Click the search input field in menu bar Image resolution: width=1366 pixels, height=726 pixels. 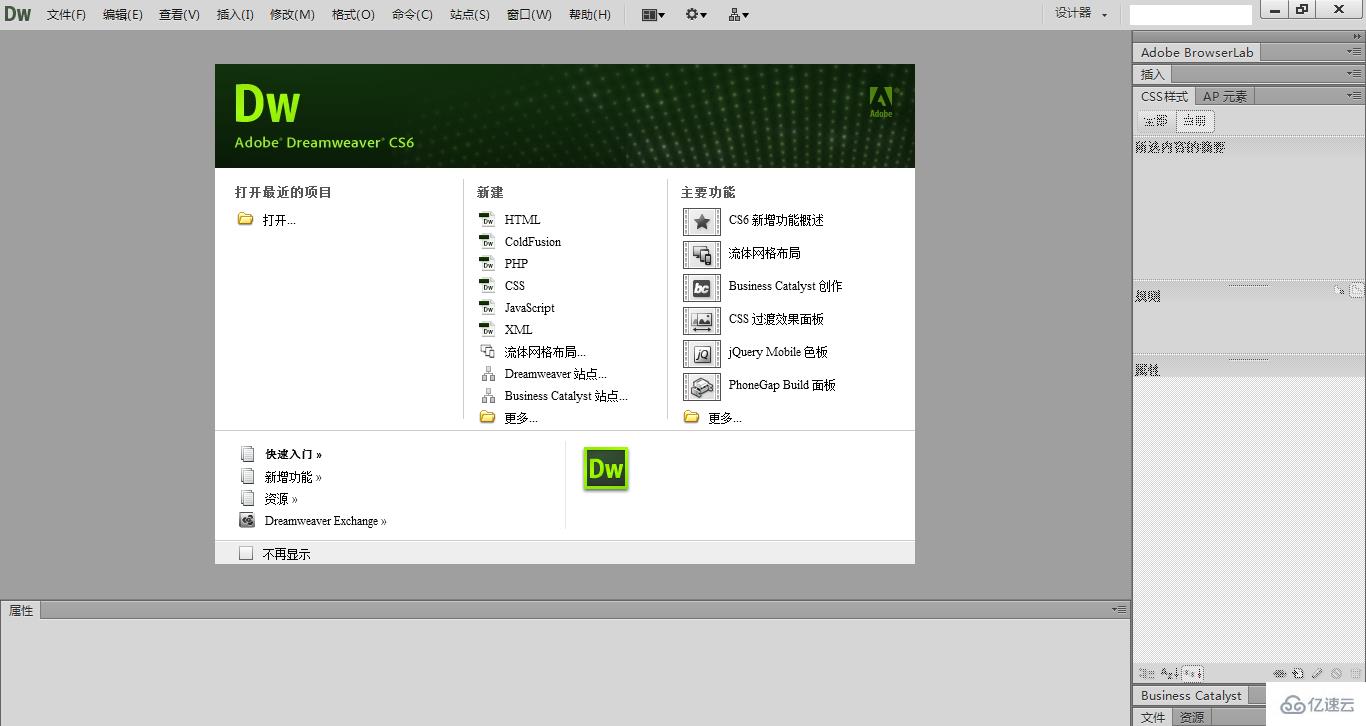[1190, 14]
